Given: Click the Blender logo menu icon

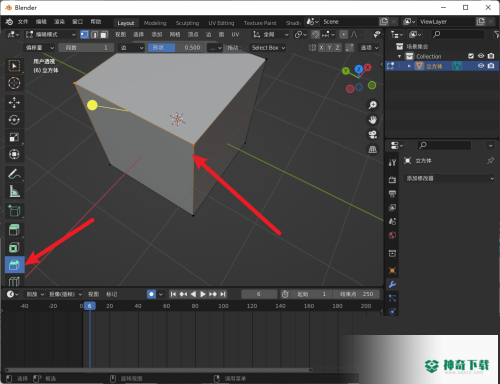Looking at the screenshot, I should pos(9,22).
